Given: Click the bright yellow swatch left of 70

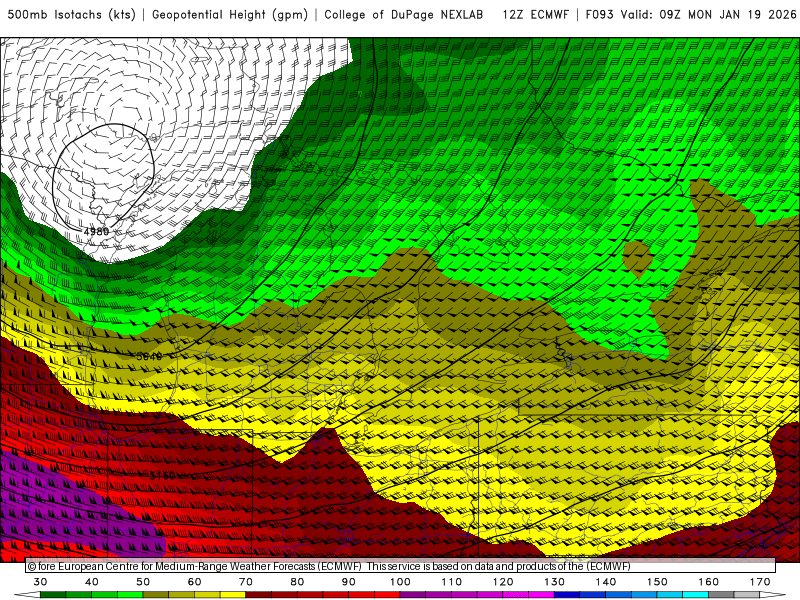Looking at the screenshot, I should click(x=233, y=596).
